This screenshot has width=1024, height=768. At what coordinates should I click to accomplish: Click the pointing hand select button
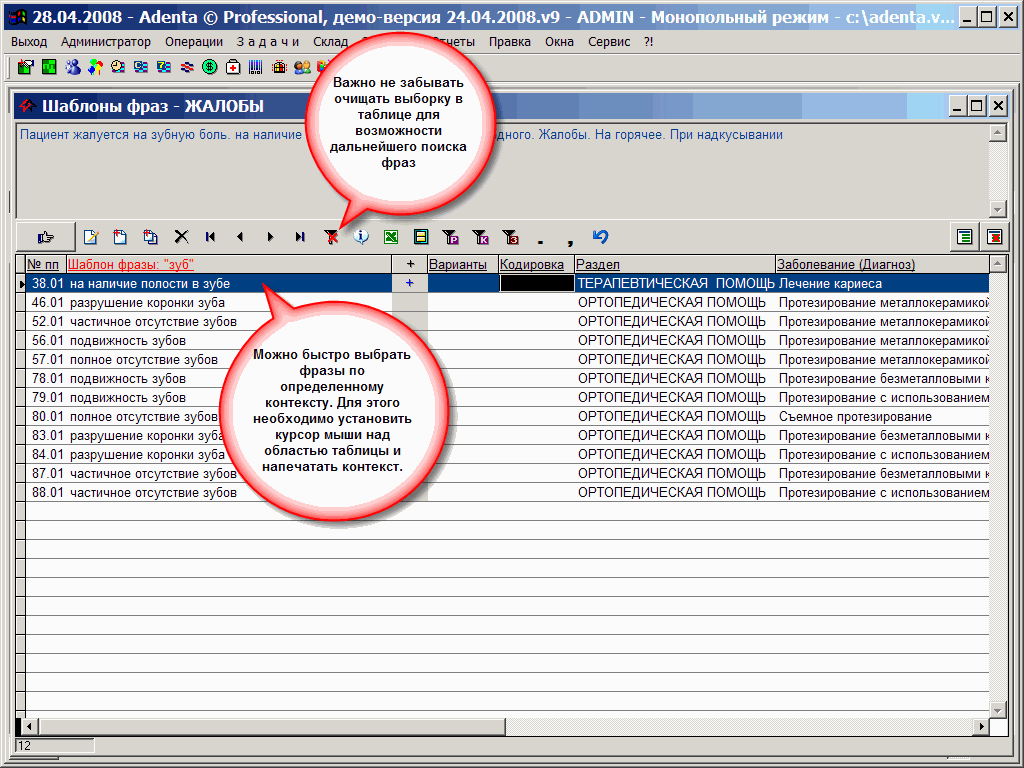pyautogui.click(x=45, y=237)
